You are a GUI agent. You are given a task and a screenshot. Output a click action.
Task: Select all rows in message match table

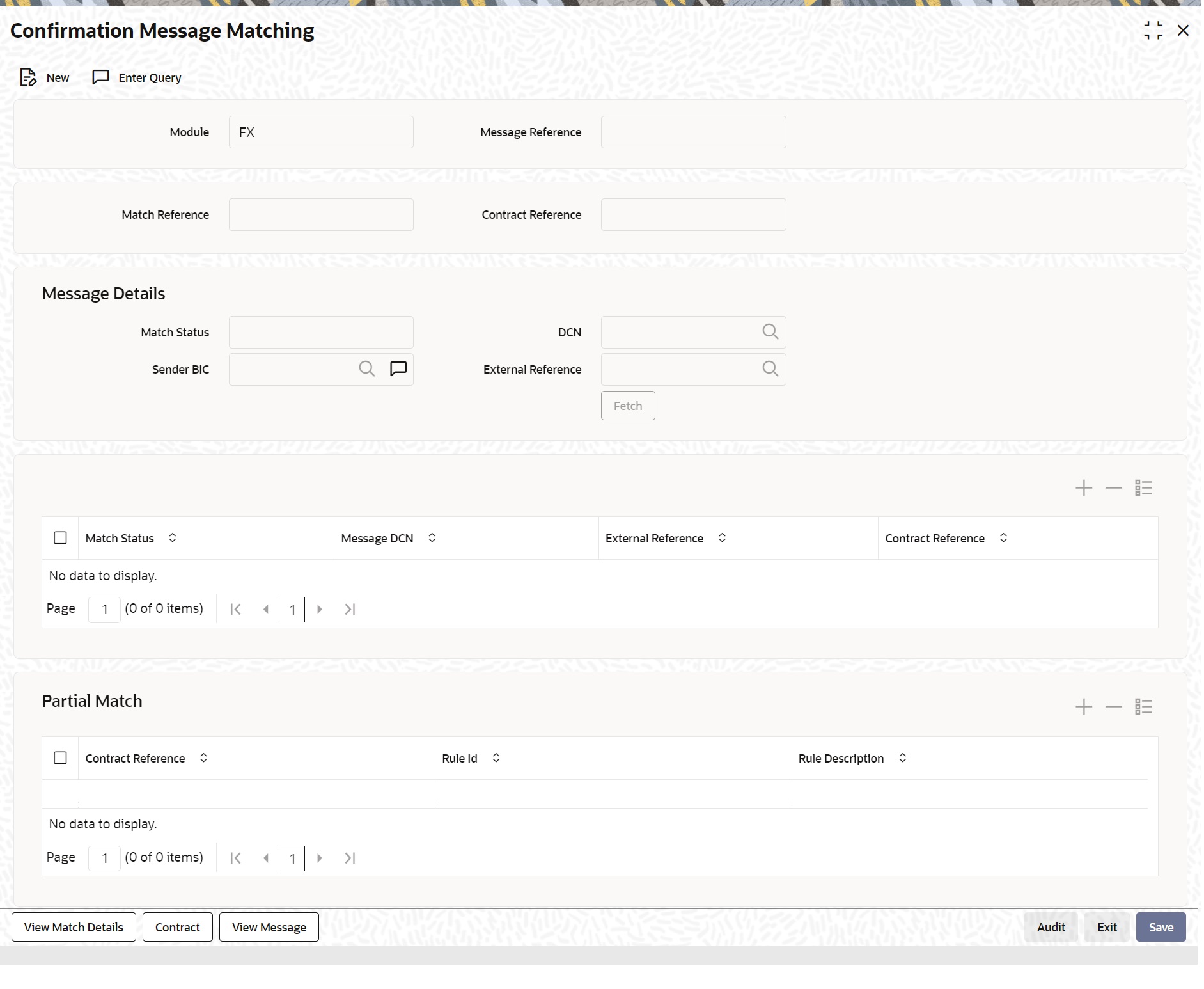tap(61, 538)
